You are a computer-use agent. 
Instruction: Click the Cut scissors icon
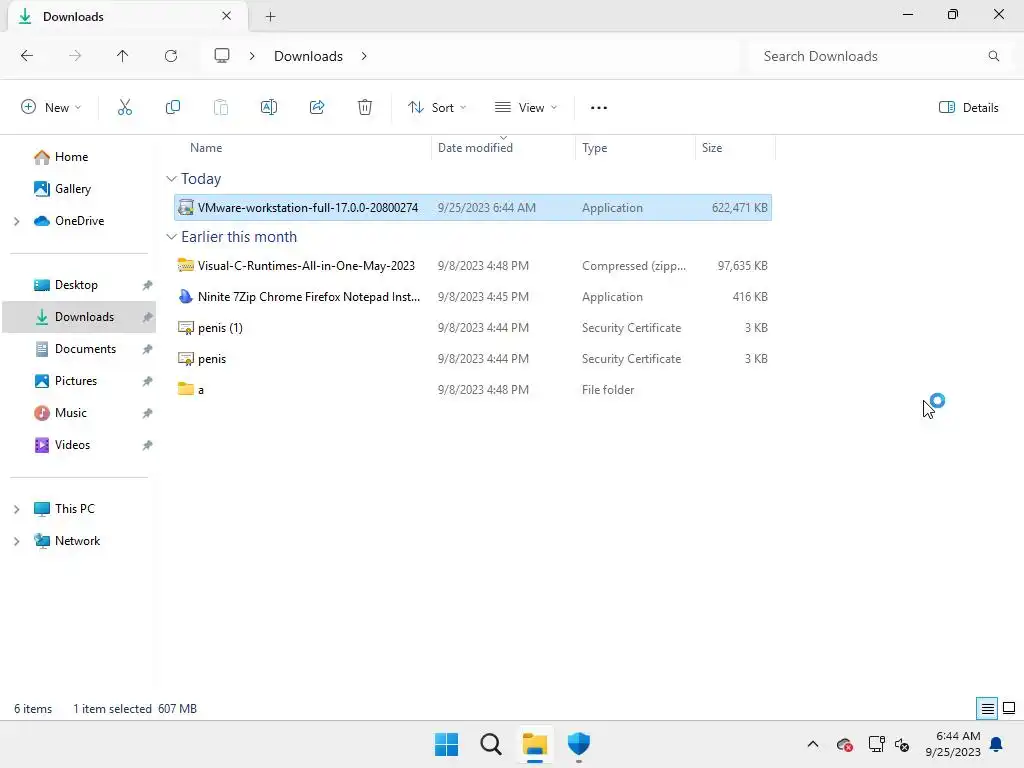125,108
